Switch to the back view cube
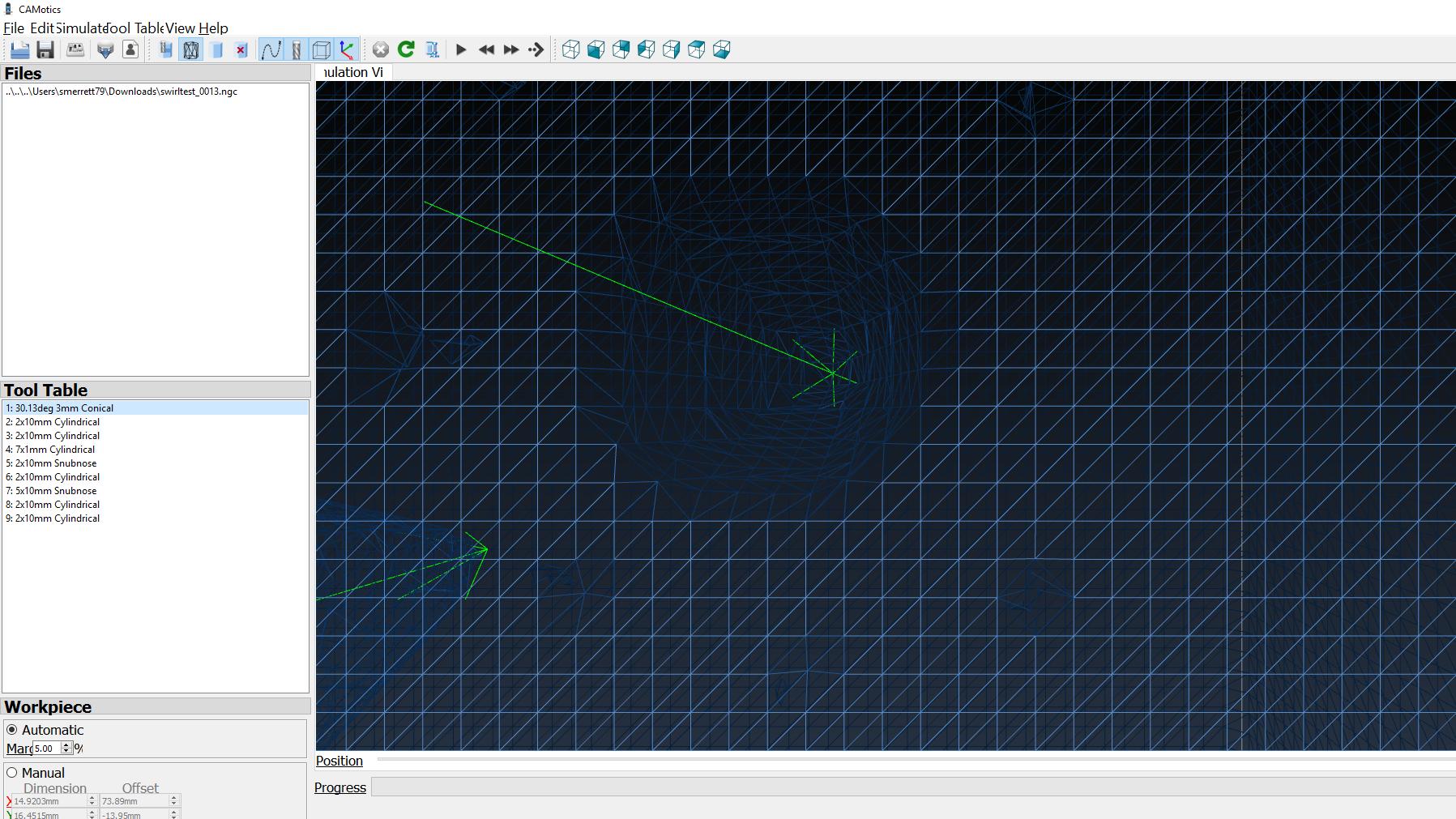Image resolution: width=1456 pixels, height=819 pixels. tap(621, 50)
